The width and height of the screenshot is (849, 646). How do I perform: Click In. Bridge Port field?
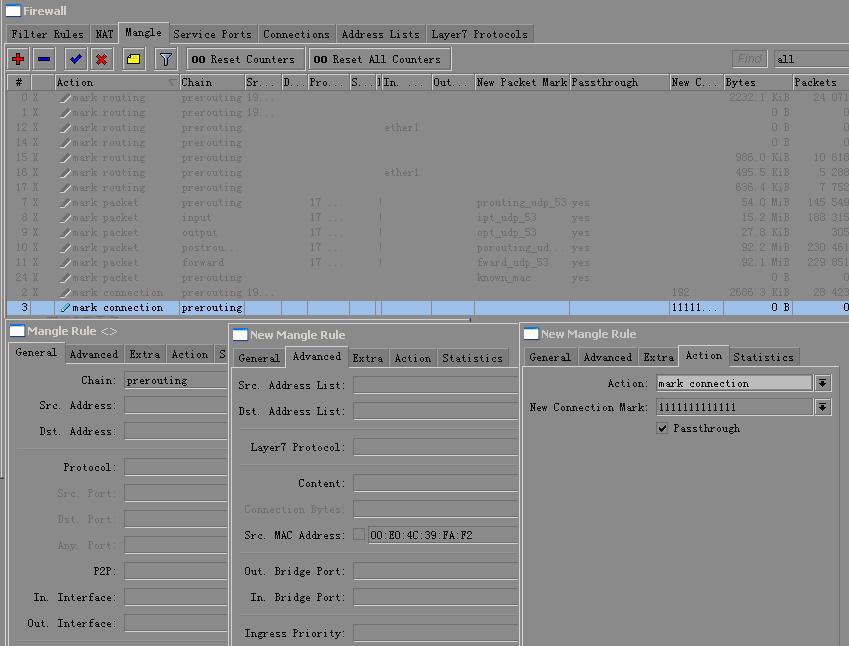pyautogui.click(x=435, y=597)
